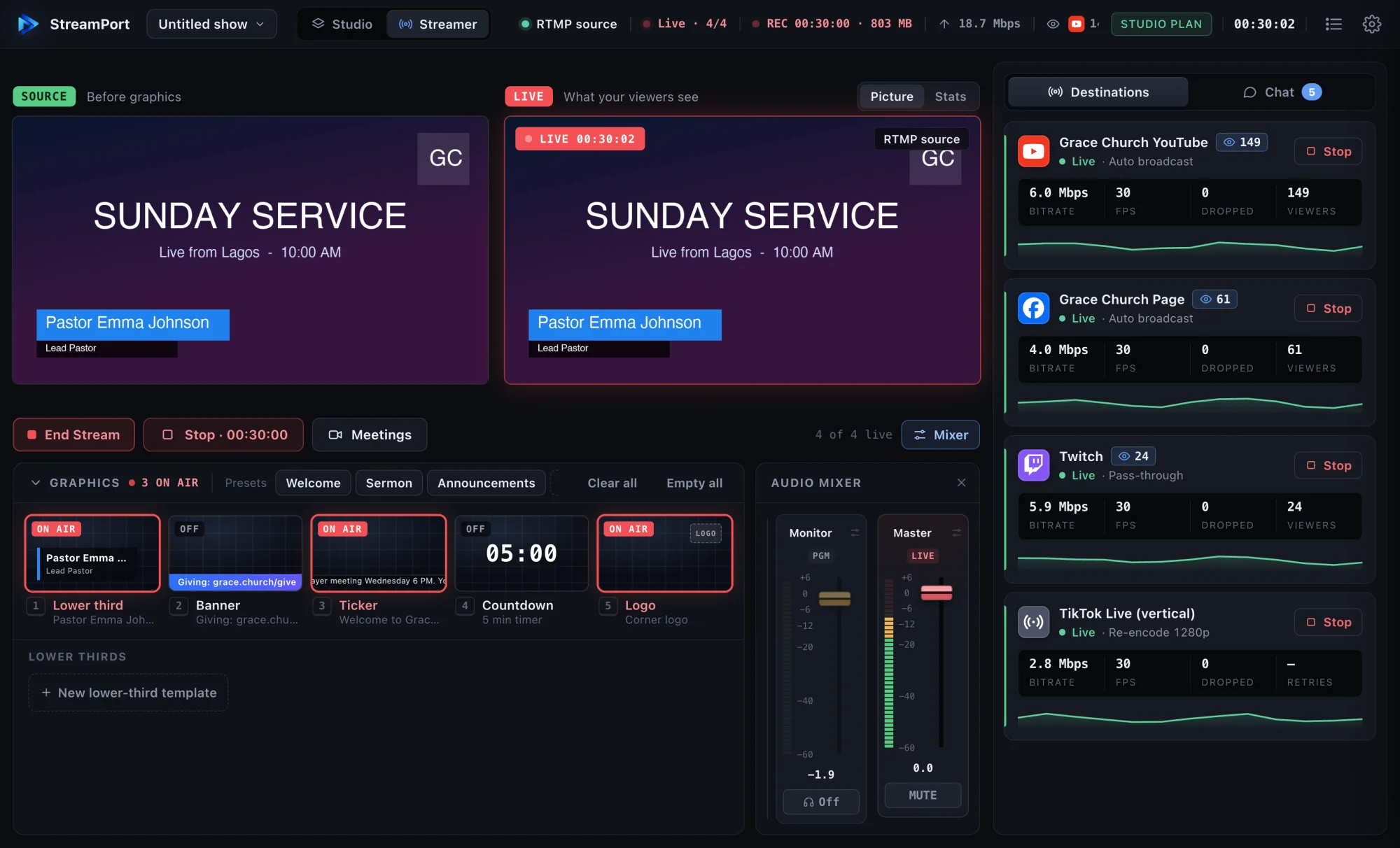The width and height of the screenshot is (1400, 848).
Task: Add a New lower-third template
Action: coord(128,693)
